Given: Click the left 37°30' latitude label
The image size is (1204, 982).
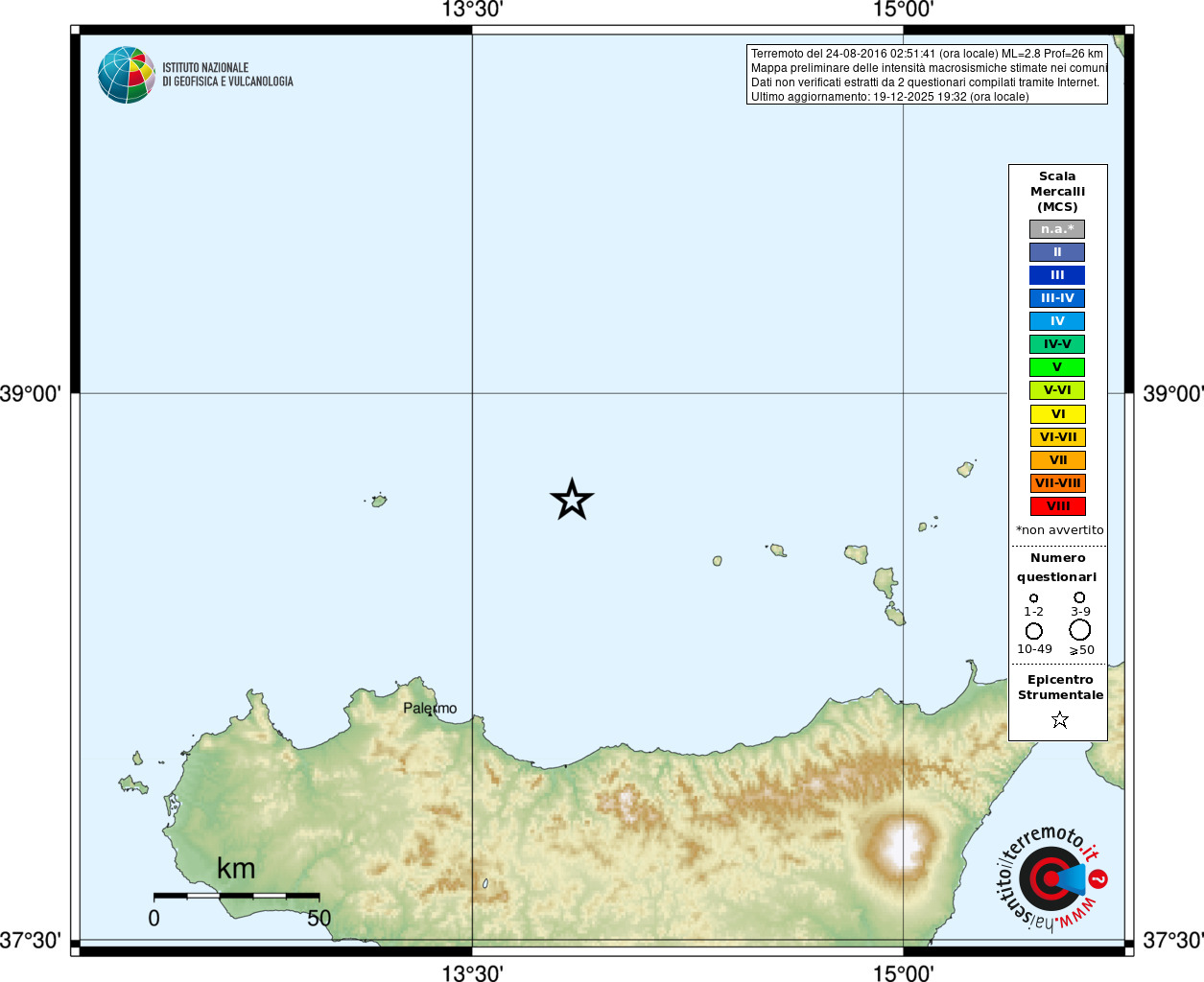Looking at the screenshot, I should pyautogui.click(x=31, y=941).
